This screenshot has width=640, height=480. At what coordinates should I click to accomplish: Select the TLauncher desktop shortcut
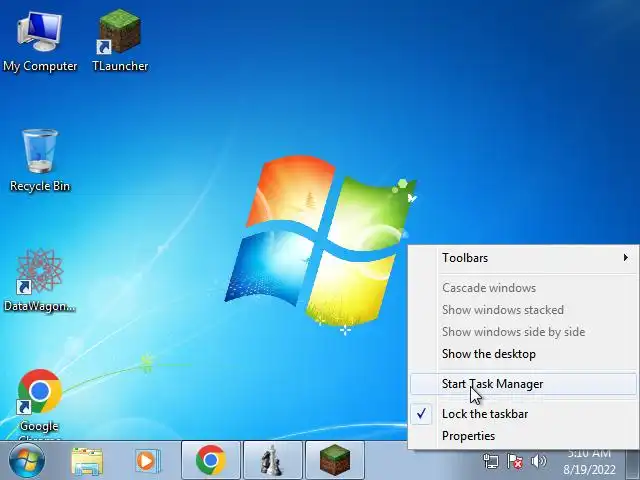tap(120, 41)
